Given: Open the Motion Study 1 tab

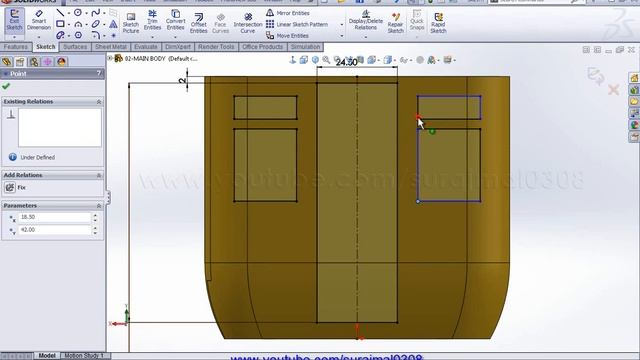Looking at the screenshot, I should point(84,356).
